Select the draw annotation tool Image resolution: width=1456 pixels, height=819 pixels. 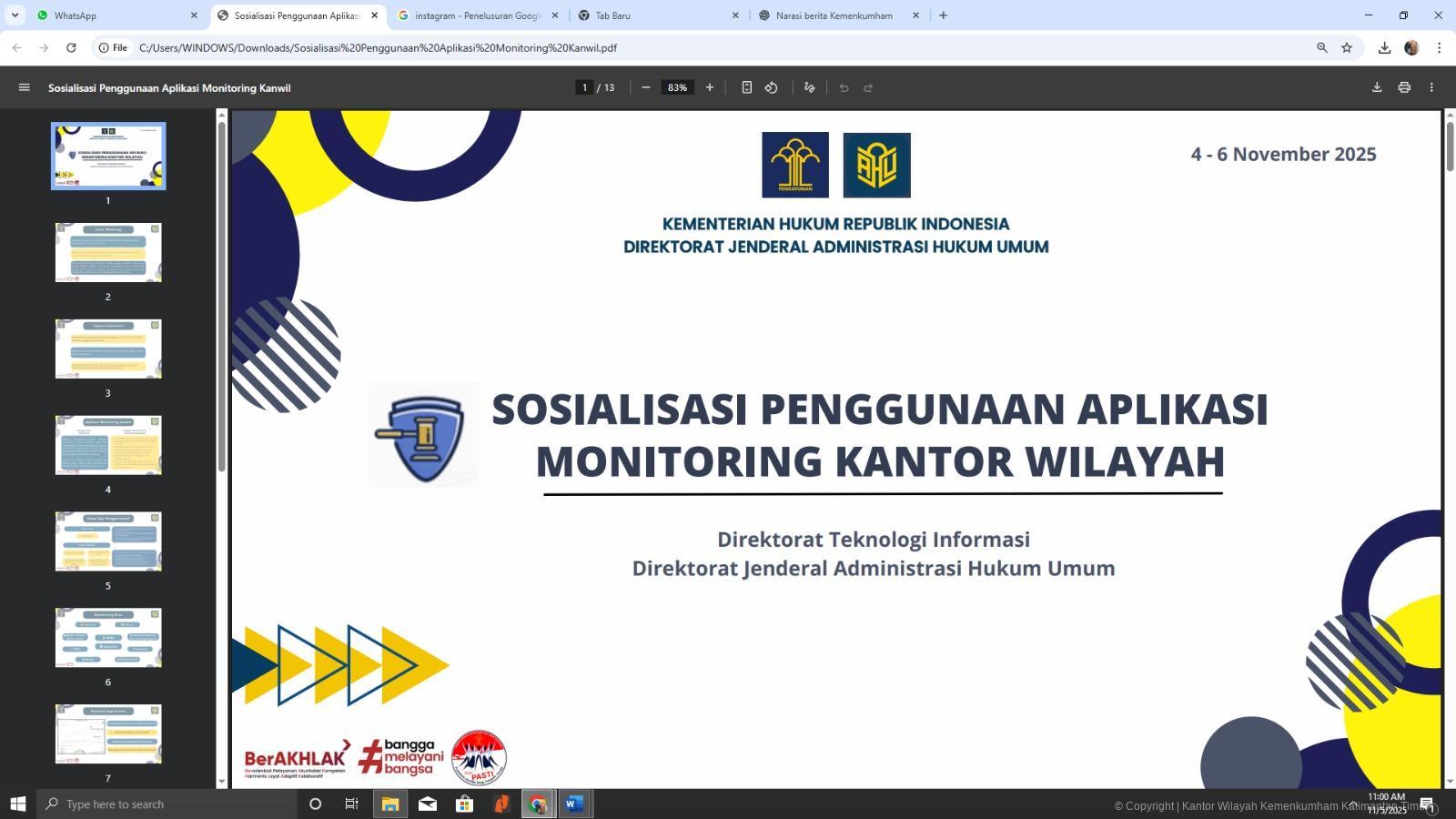point(809,87)
